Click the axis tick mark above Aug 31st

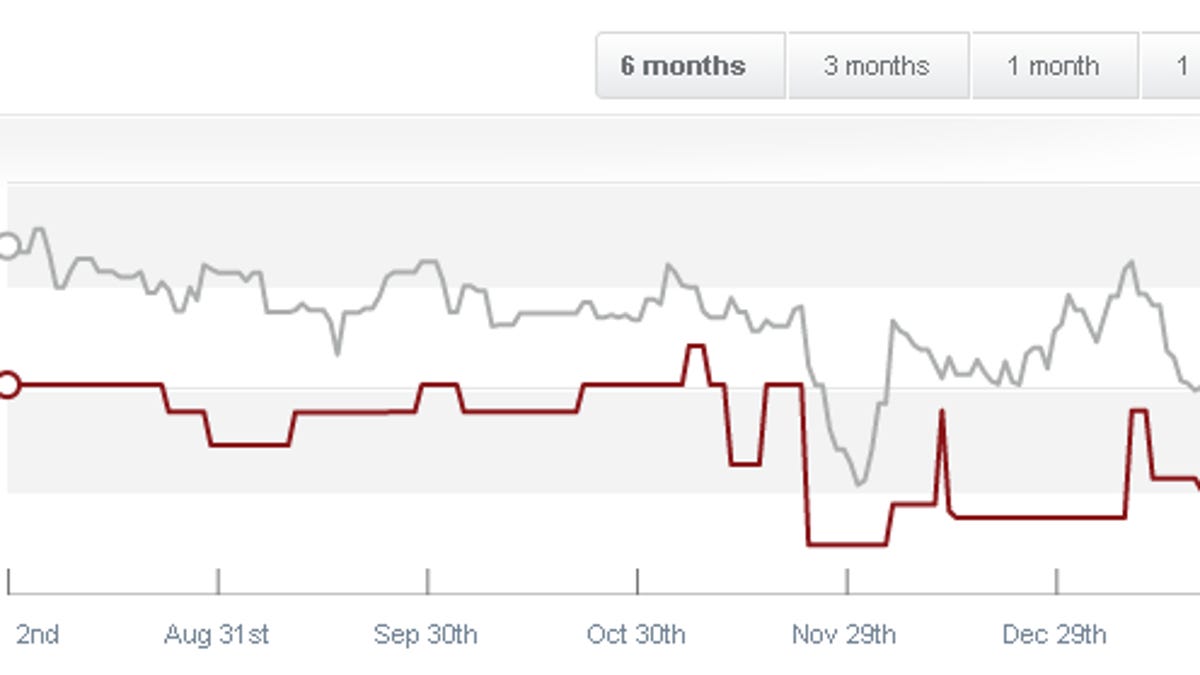(x=218, y=581)
